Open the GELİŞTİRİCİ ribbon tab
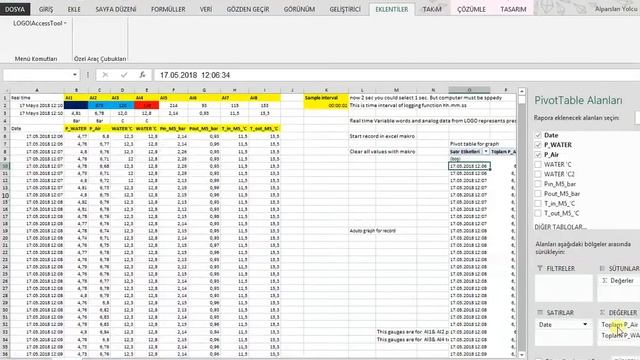The image size is (640, 360). click(345, 9)
